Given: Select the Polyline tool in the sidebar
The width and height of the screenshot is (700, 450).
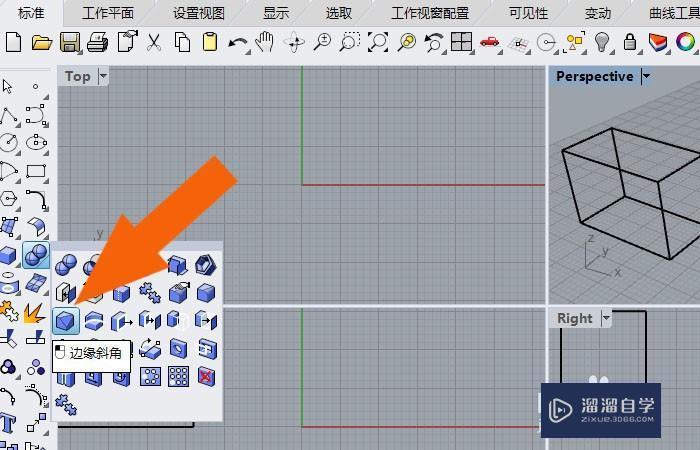Looking at the screenshot, I should click(x=9, y=116).
